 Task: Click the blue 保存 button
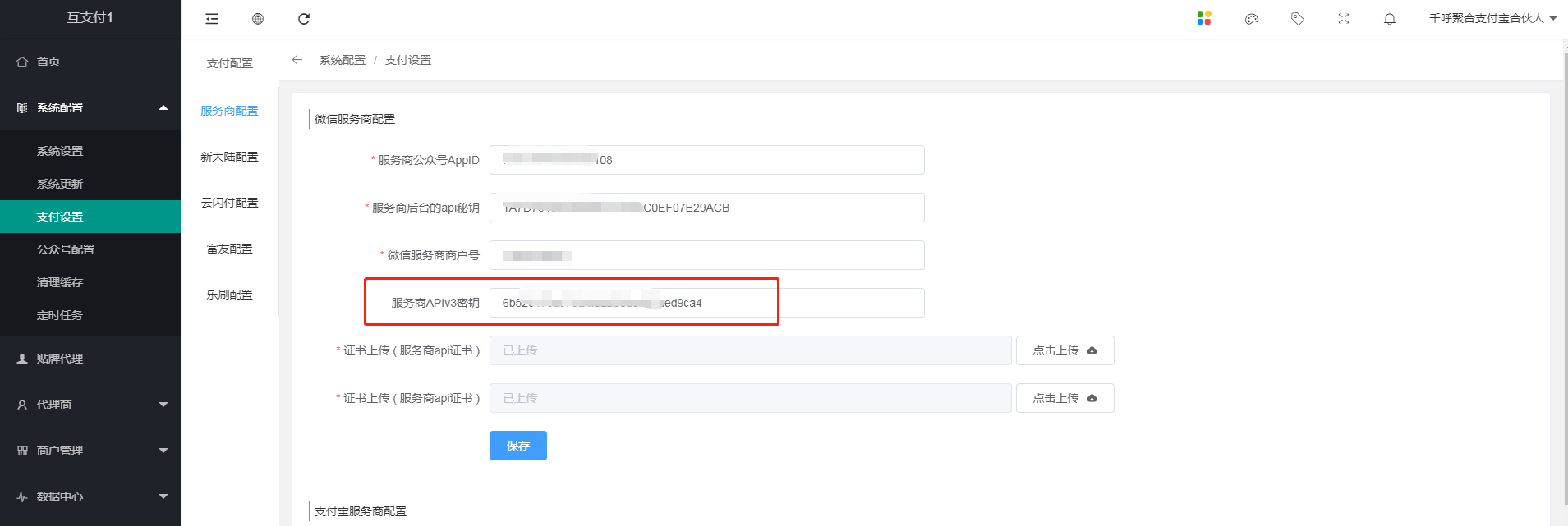click(518, 446)
